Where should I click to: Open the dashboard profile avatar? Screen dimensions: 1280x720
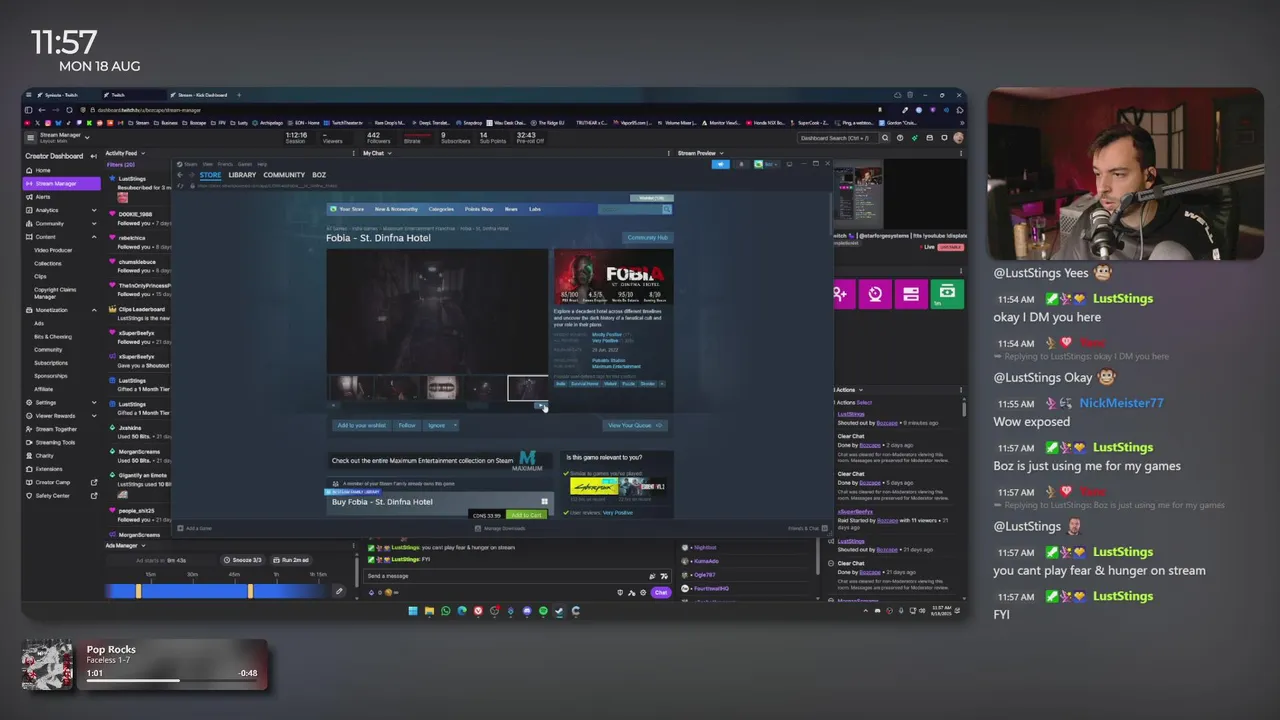pos(959,138)
